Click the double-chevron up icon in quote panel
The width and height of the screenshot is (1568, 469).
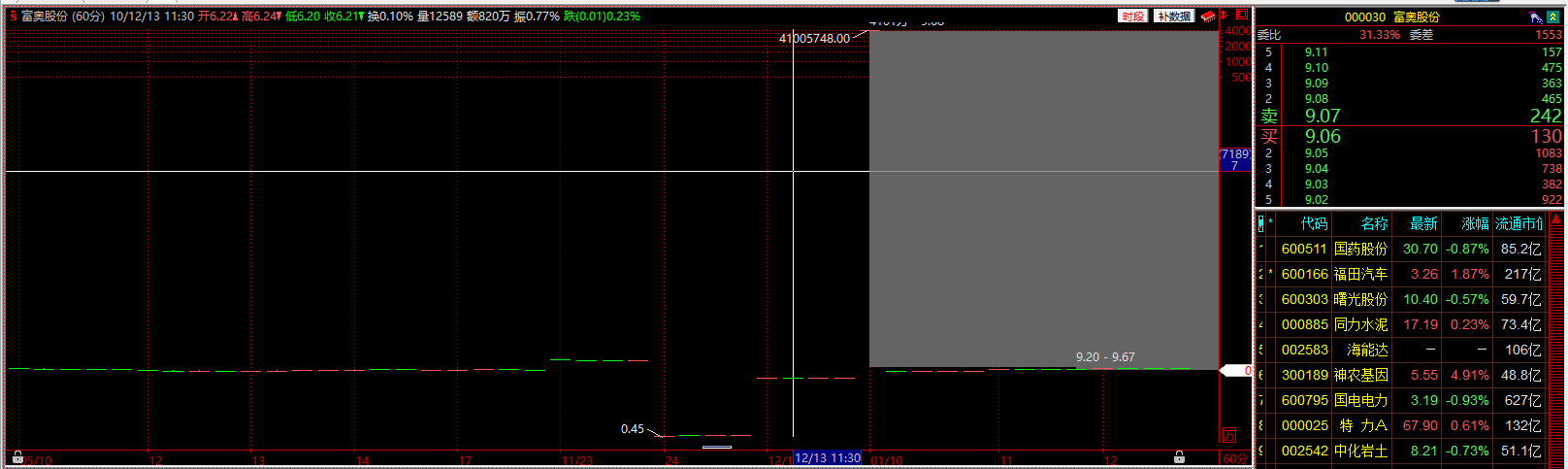[1553, 17]
